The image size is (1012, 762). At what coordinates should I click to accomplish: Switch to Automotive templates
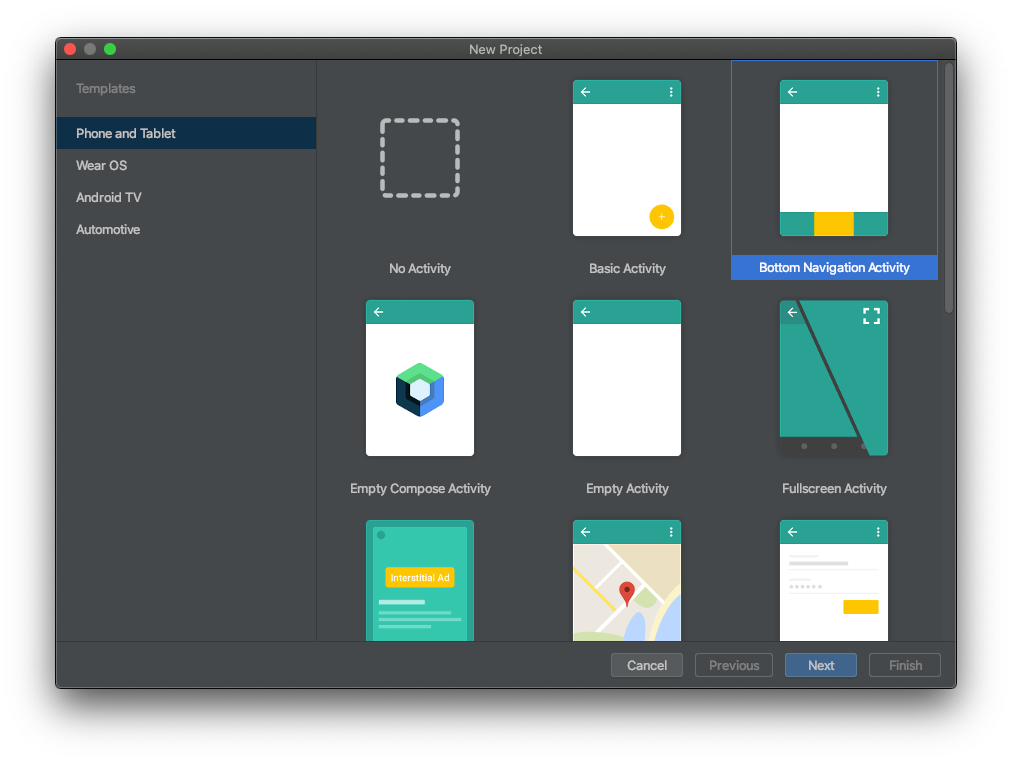point(186,230)
